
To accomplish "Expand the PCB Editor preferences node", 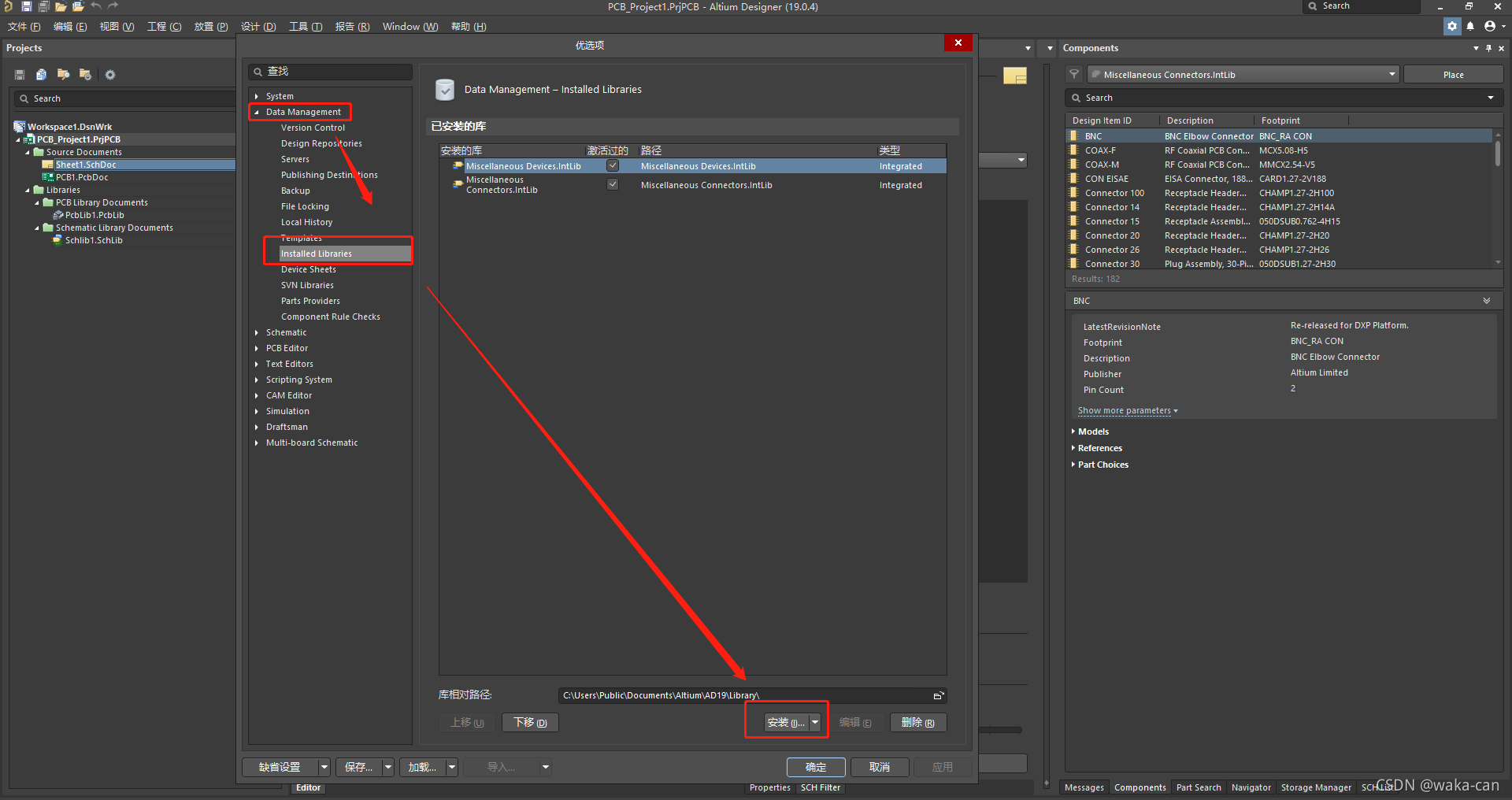I will [x=257, y=348].
